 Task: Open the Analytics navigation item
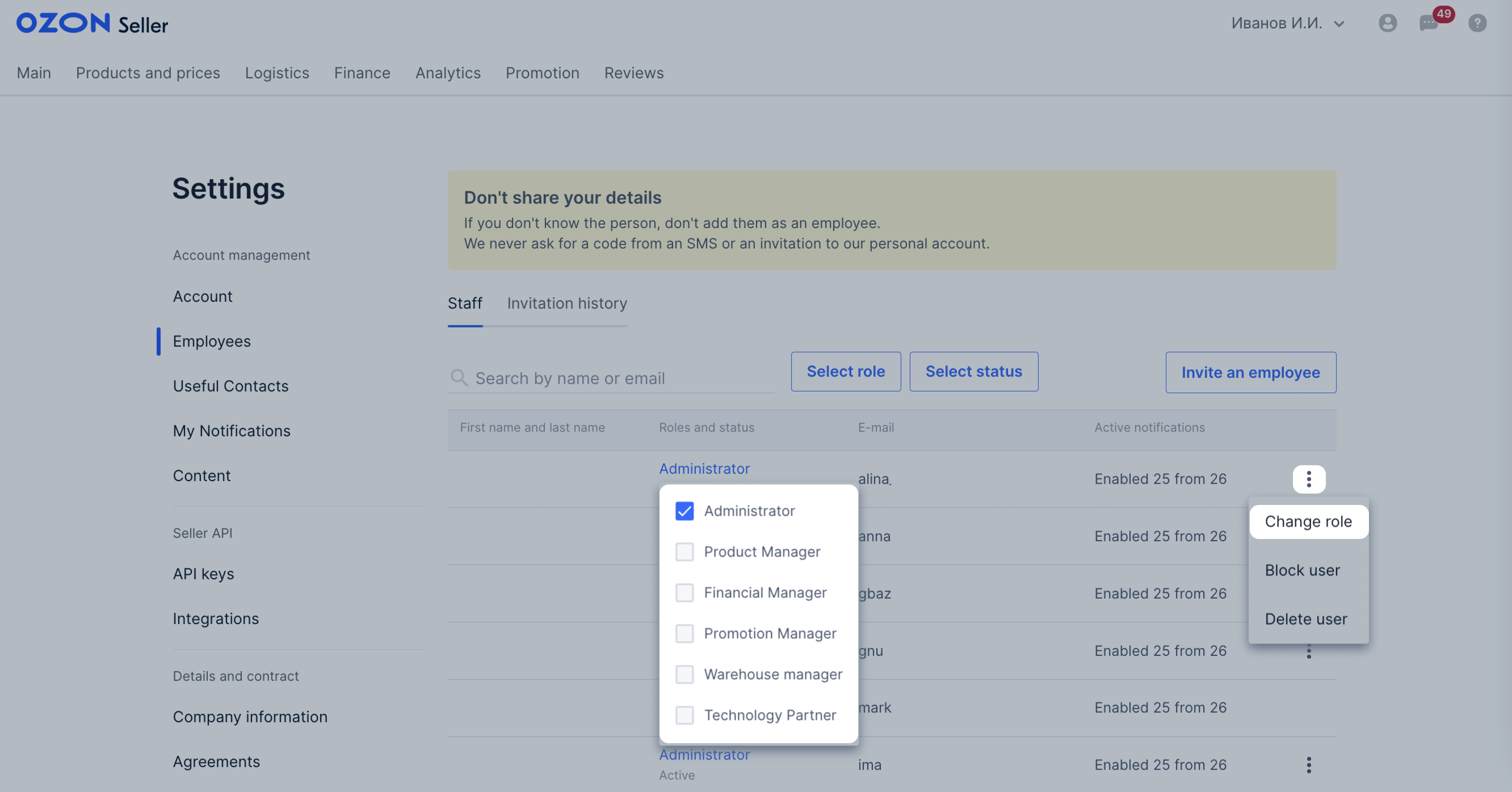pos(448,73)
